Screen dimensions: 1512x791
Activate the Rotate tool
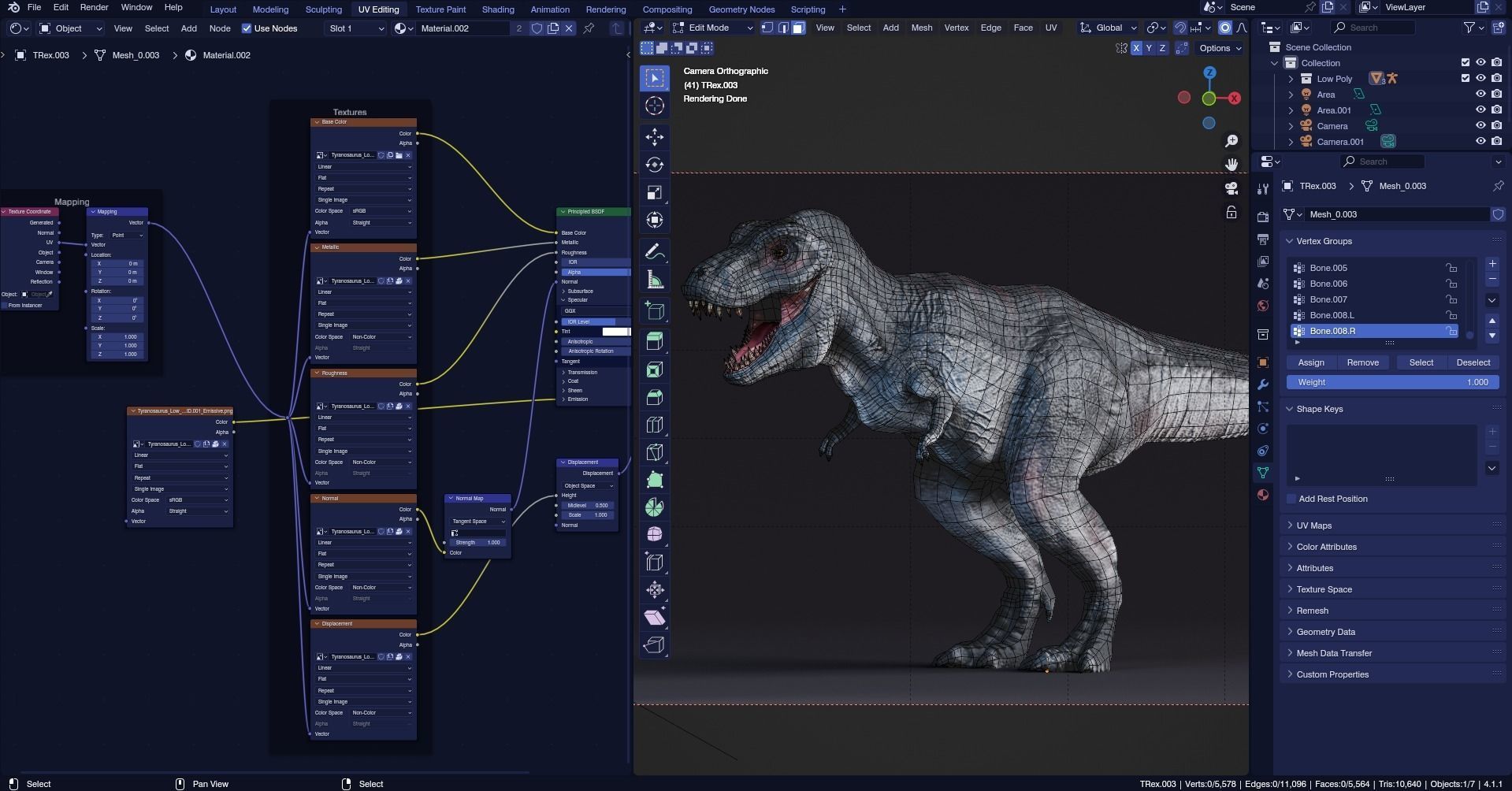pyautogui.click(x=654, y=165)
